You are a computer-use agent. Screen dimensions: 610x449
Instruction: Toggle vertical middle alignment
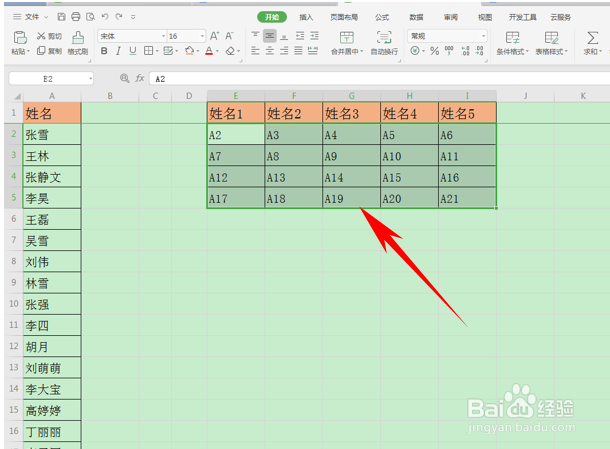tap(269, 36)
